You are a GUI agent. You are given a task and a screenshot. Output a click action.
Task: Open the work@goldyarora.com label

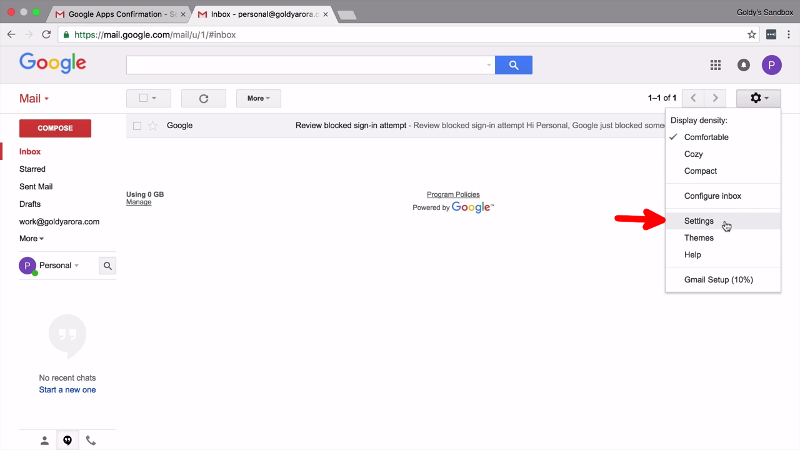59,221
